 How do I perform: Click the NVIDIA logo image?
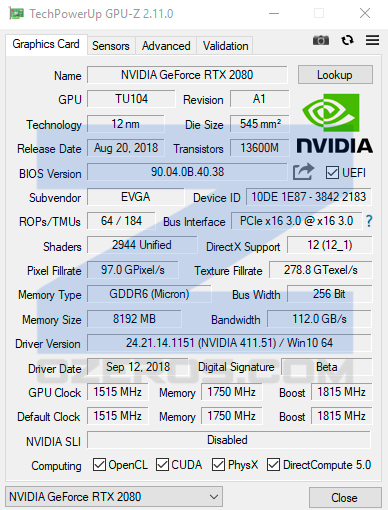pyautogui.click(x=334, y=123)
